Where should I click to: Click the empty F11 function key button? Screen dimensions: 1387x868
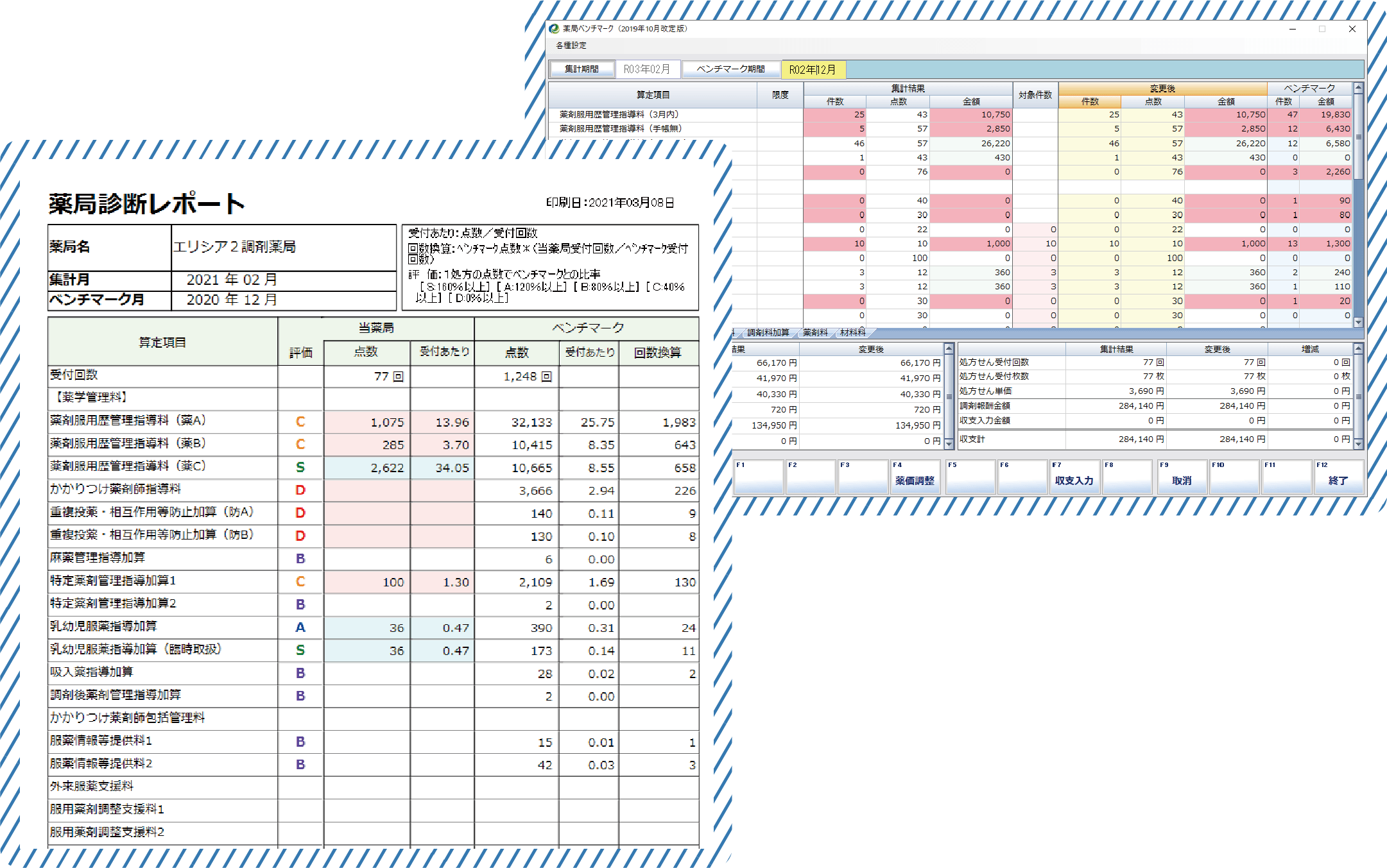1286,477
